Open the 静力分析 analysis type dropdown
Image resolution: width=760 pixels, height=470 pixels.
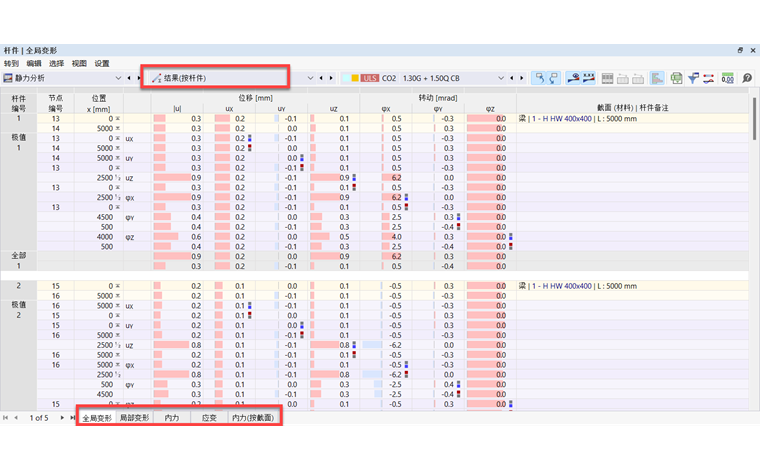[x=118, y=78]
